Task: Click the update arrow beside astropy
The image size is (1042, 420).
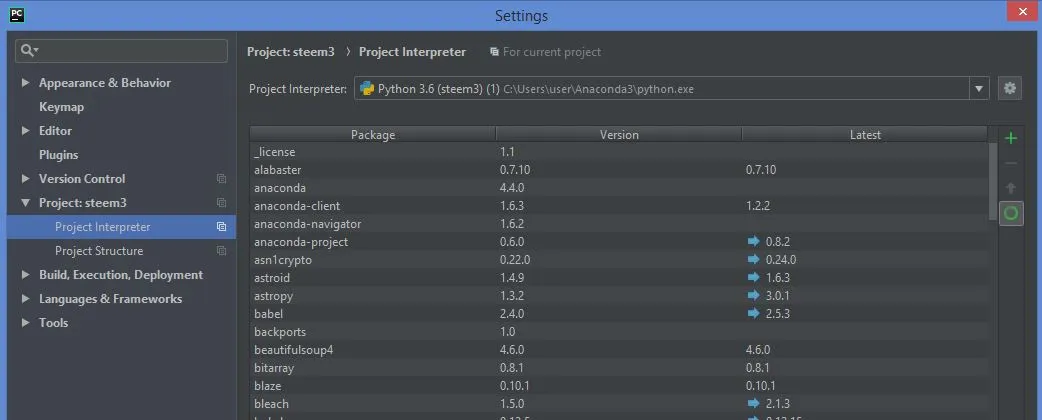Action: (753, 296)
